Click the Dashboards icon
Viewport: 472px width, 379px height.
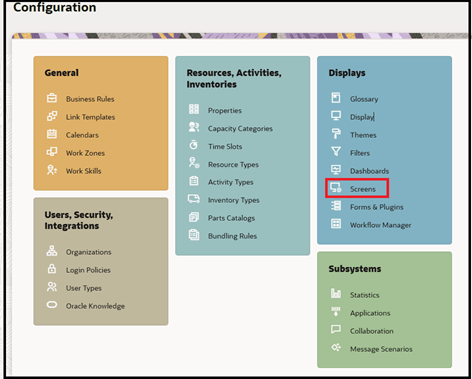point(336,170)
